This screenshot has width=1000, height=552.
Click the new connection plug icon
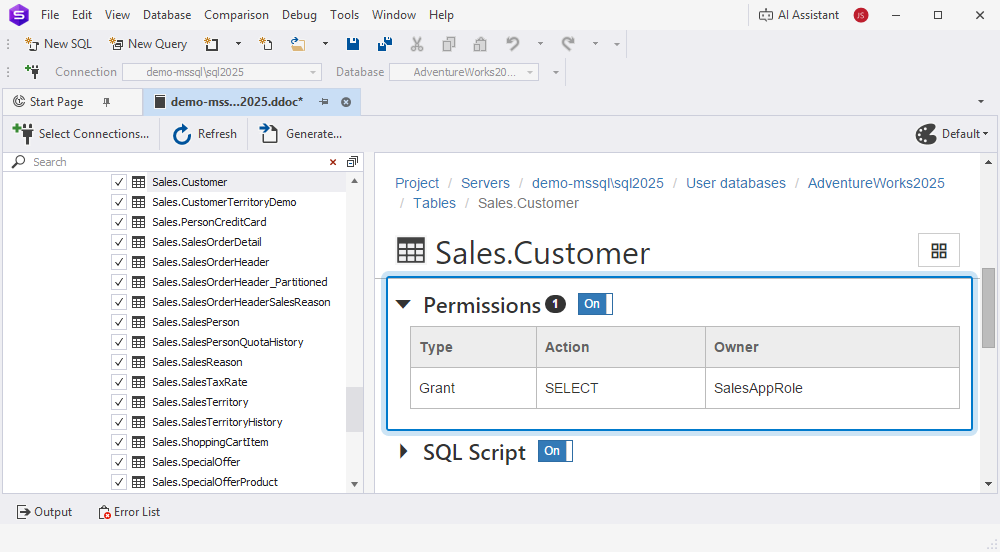(32, 72)
